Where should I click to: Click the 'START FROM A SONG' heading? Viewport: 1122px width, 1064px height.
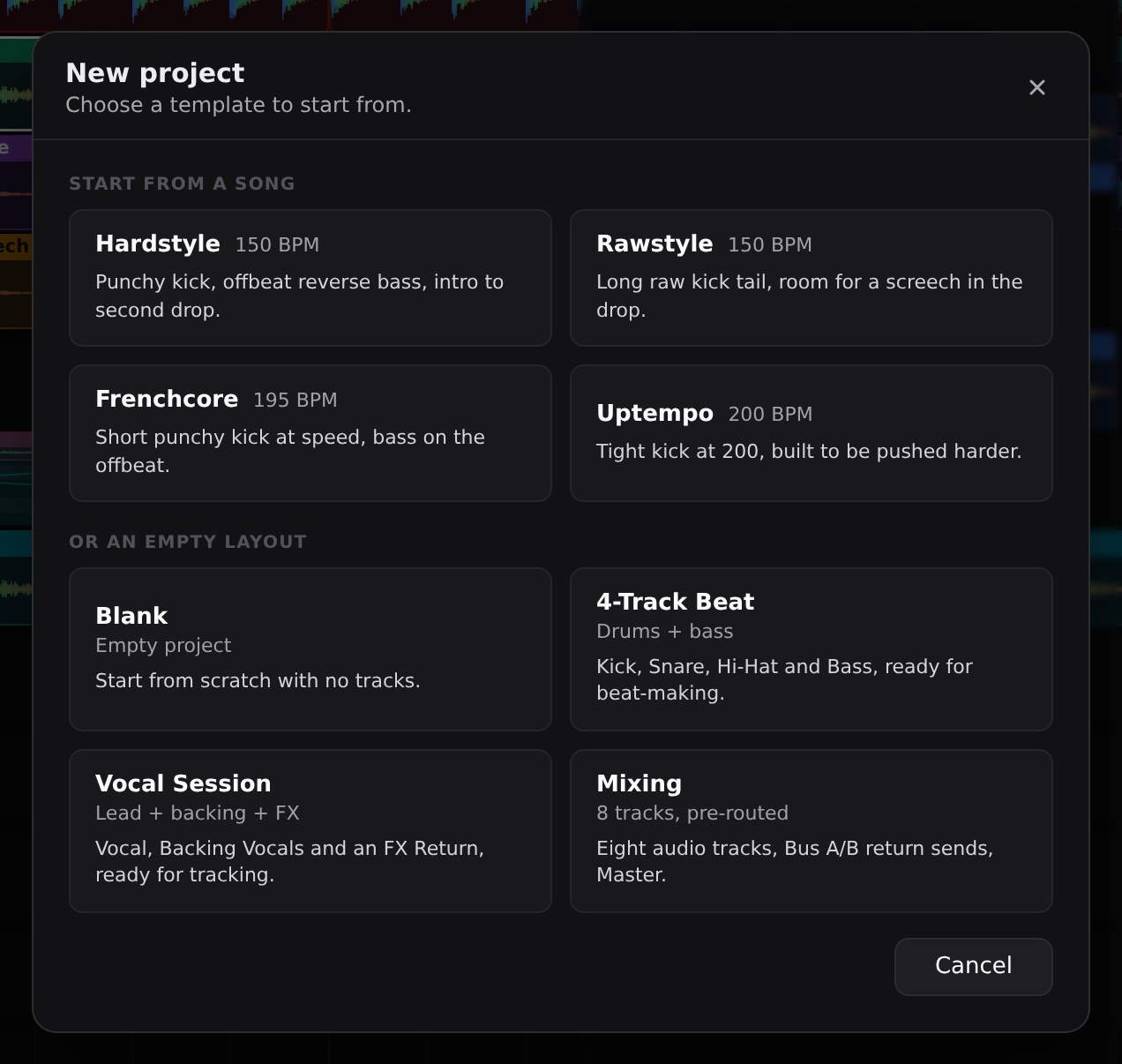(x=182, y=184)
